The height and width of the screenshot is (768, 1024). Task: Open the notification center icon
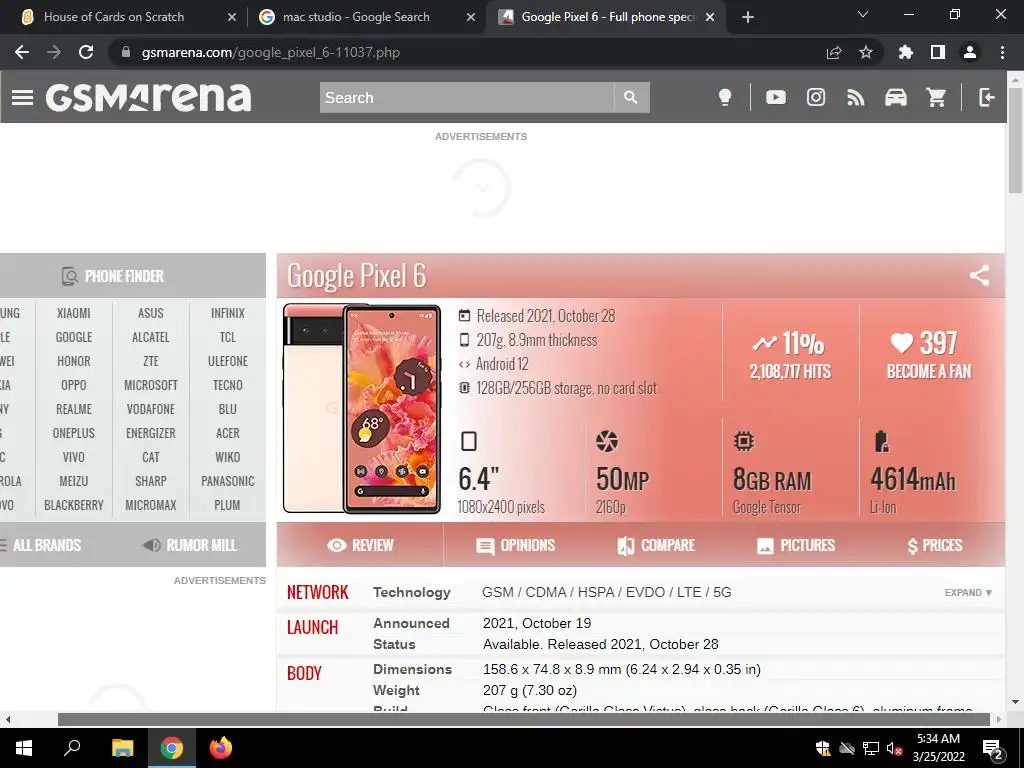(993, 749)
